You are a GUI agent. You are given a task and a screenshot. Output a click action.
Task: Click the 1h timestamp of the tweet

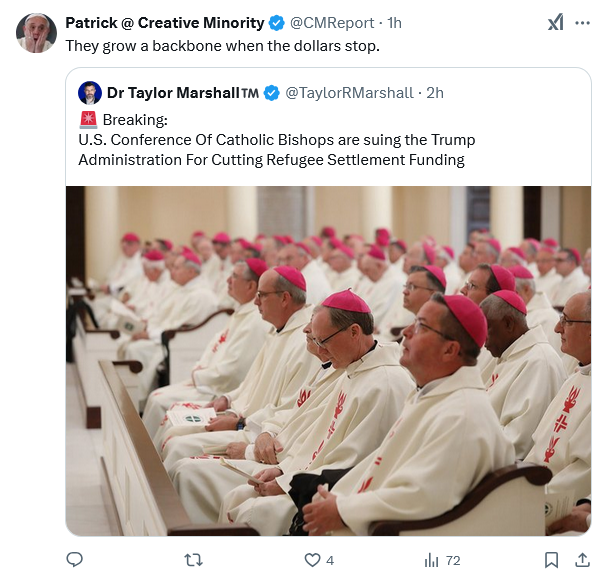(394, 23)
